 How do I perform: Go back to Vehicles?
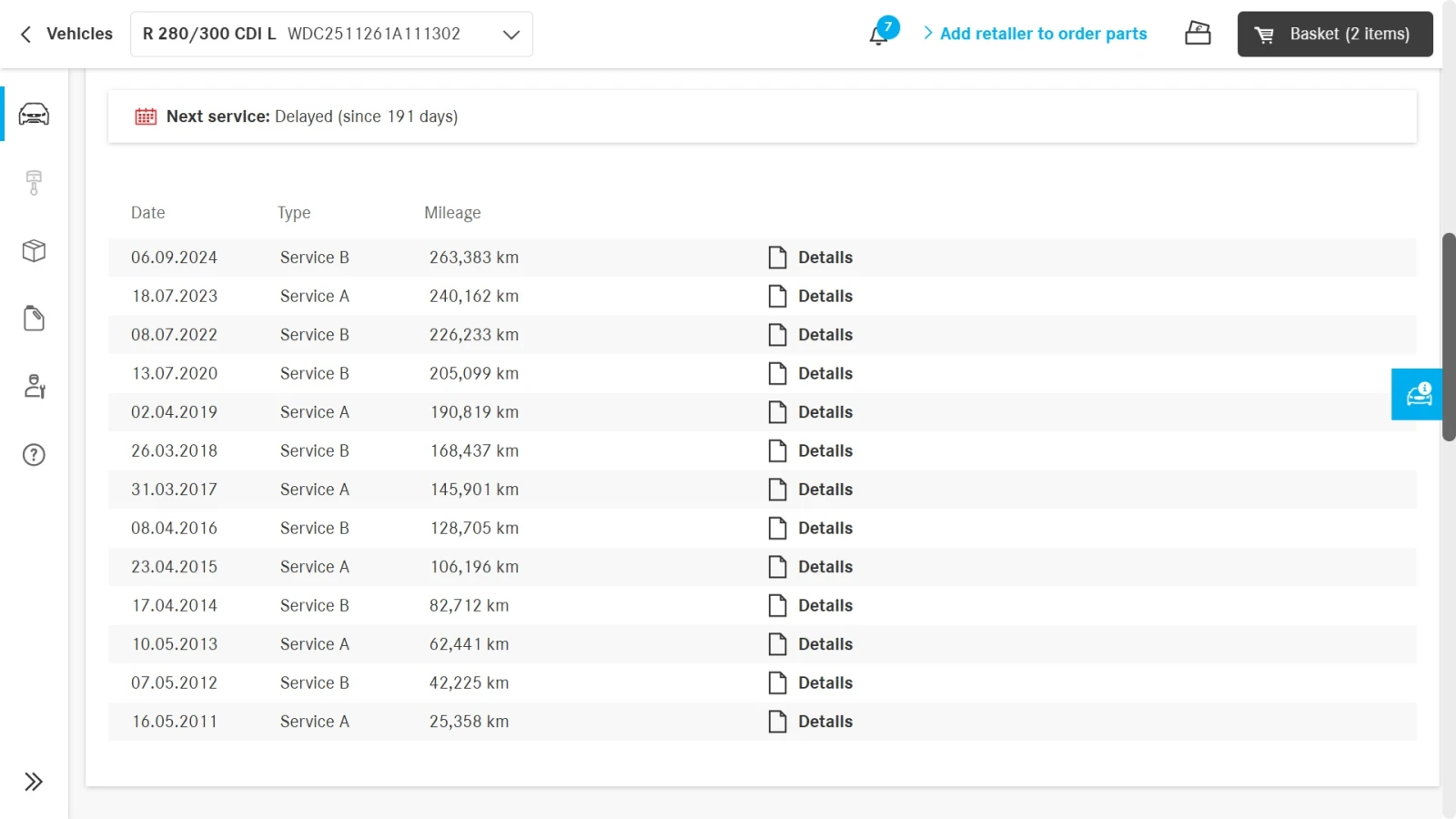(66, 34)
